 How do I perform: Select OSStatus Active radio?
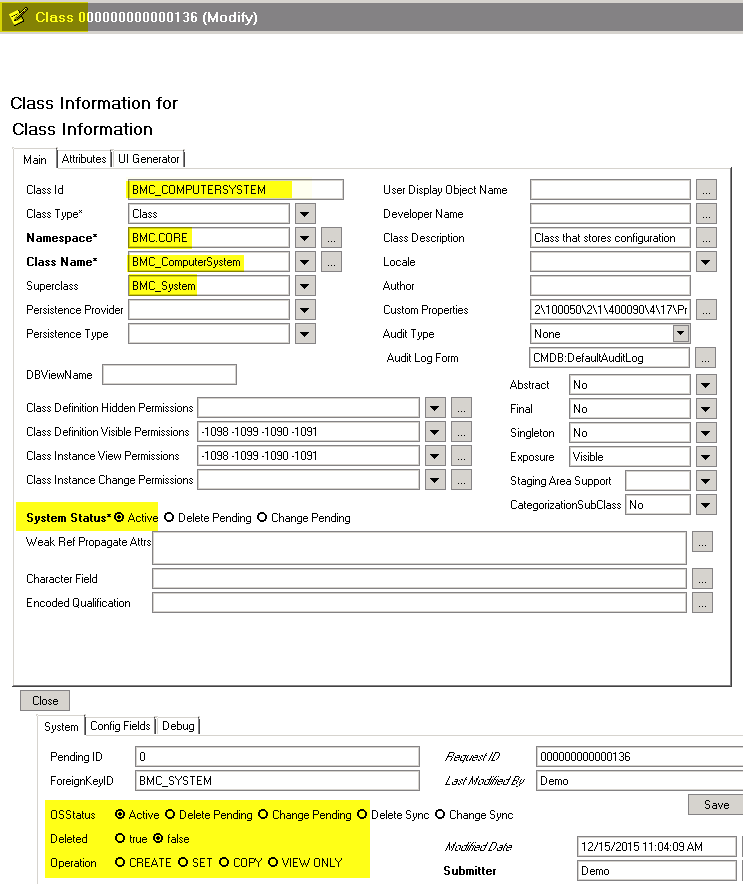pos(120,814)
